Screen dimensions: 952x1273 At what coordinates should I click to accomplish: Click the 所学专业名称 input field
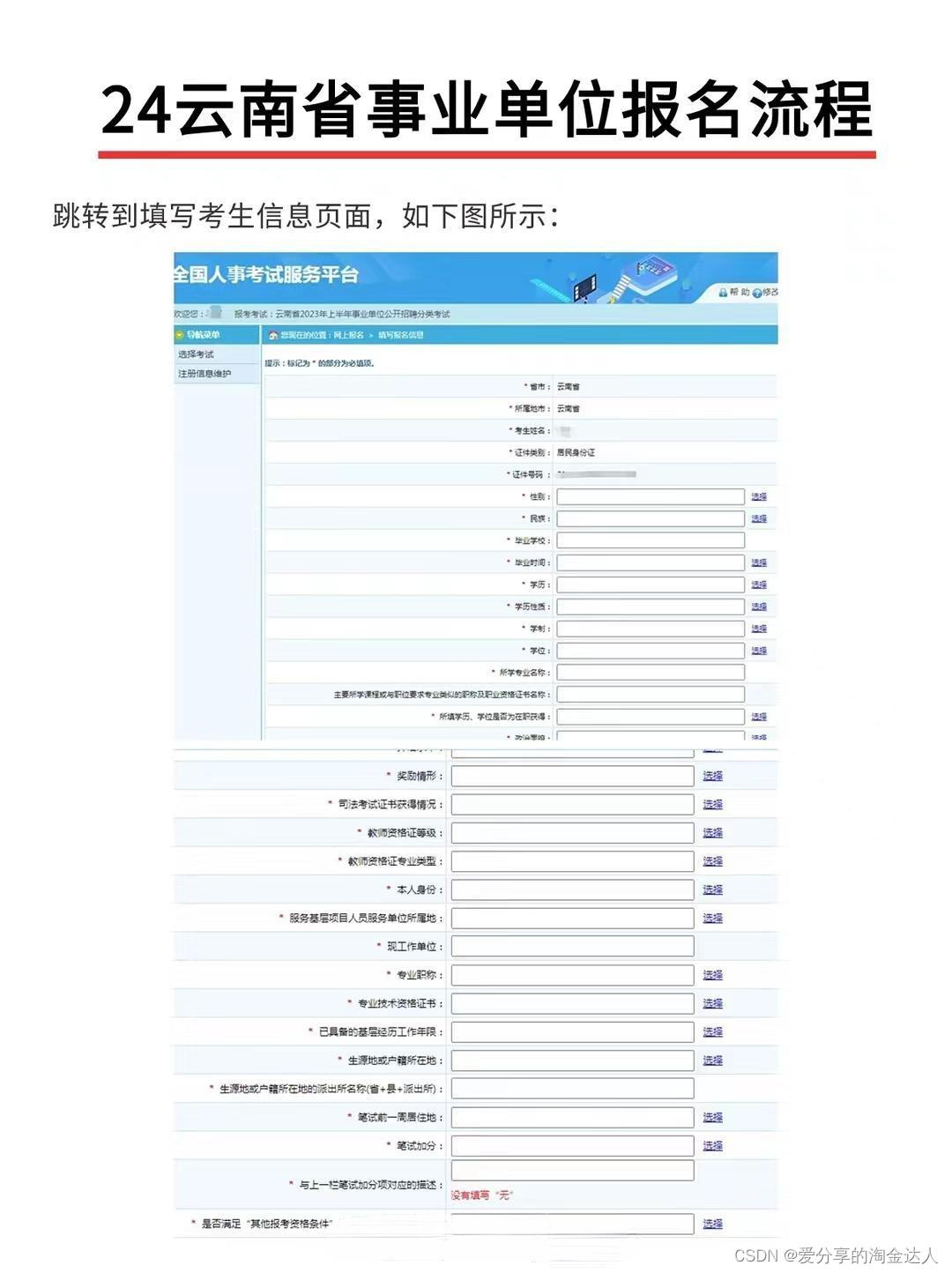tap(651, 673)
